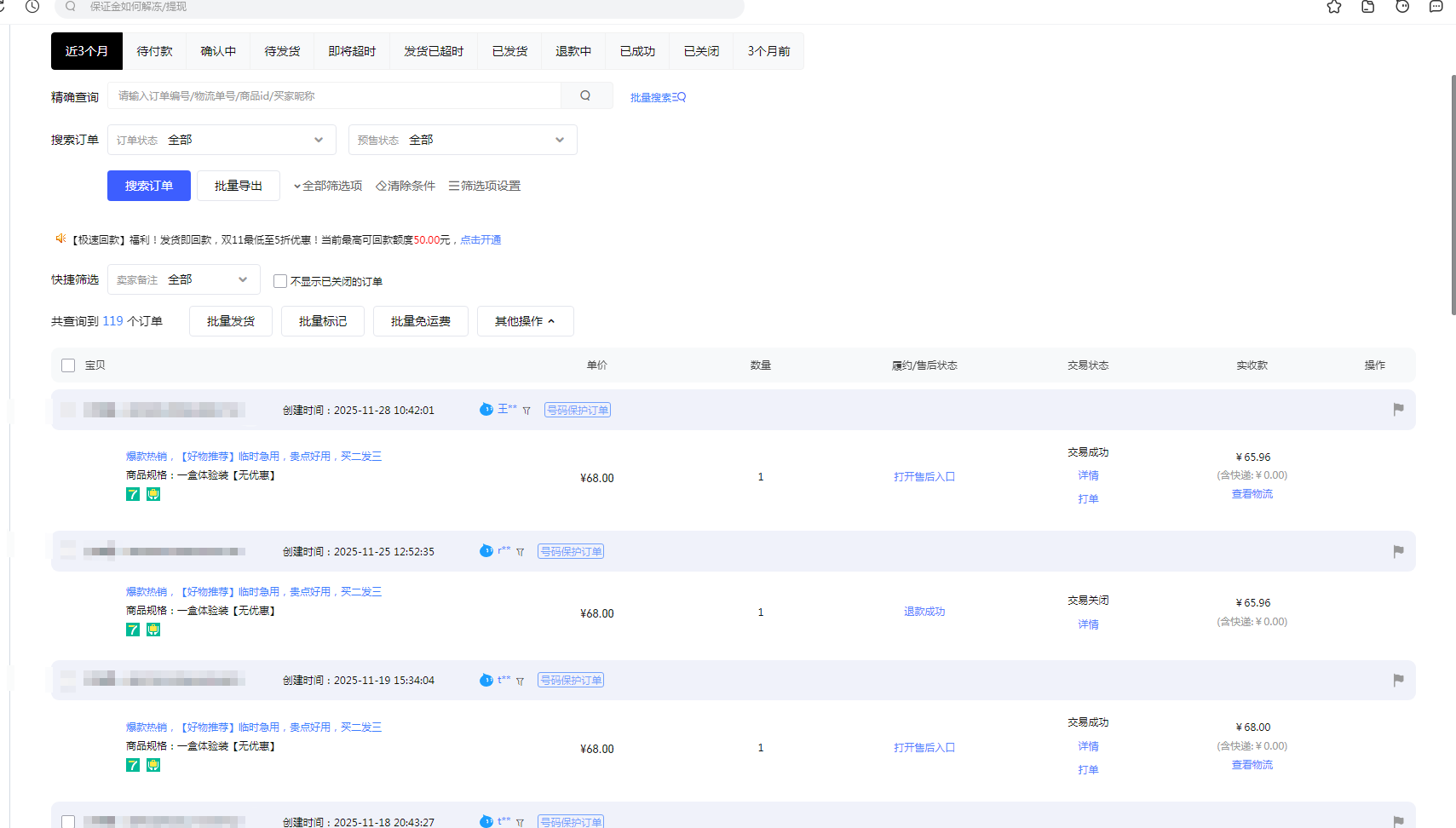Click 打单 on the 2025-11-28 order
Viewport: 1456px width, 828px height.
(x=1088, y=499)
